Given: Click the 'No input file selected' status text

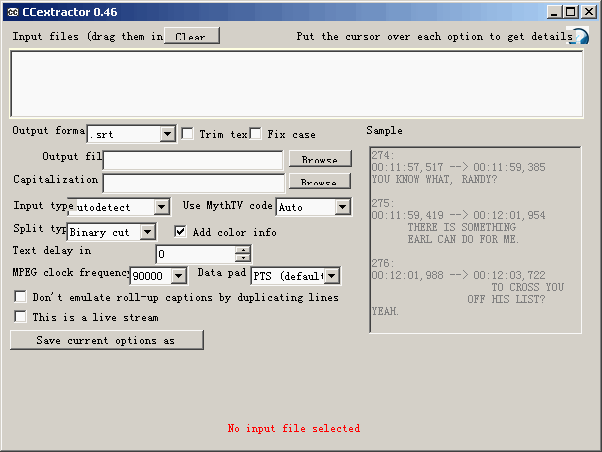Looking at the screenshot, I should click(294, 428).
